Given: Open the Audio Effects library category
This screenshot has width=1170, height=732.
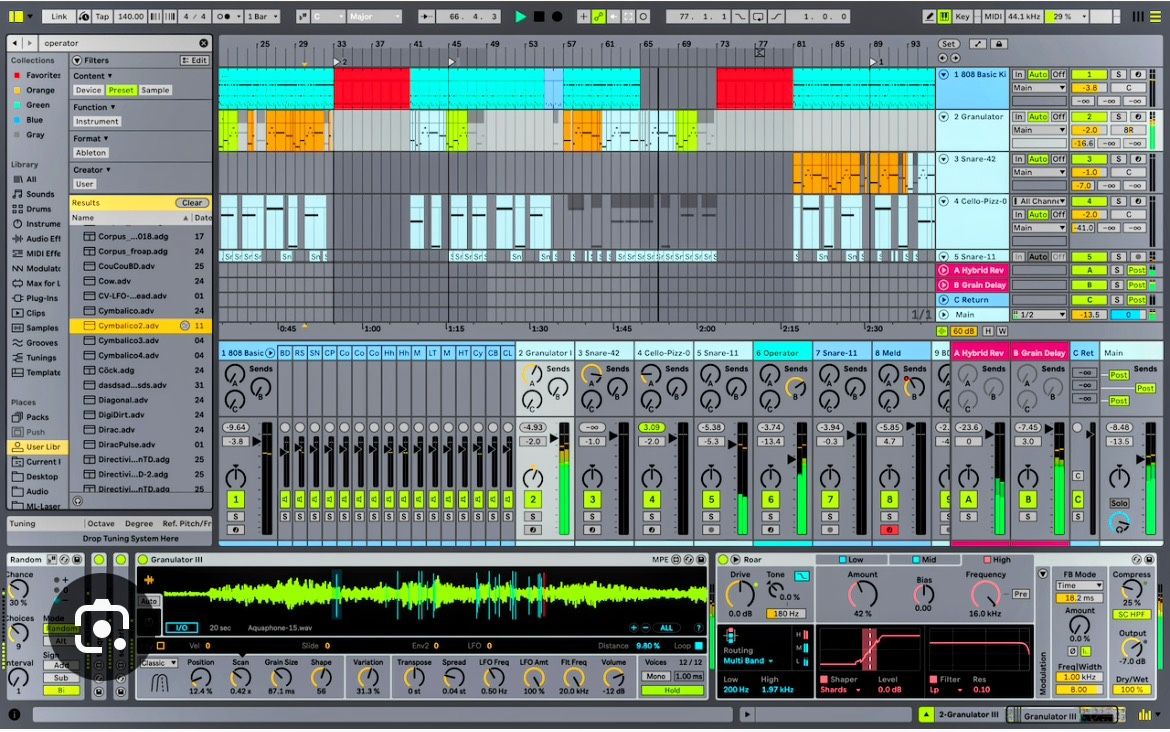Looking at the screenshot, I should [x=37, y=239].
